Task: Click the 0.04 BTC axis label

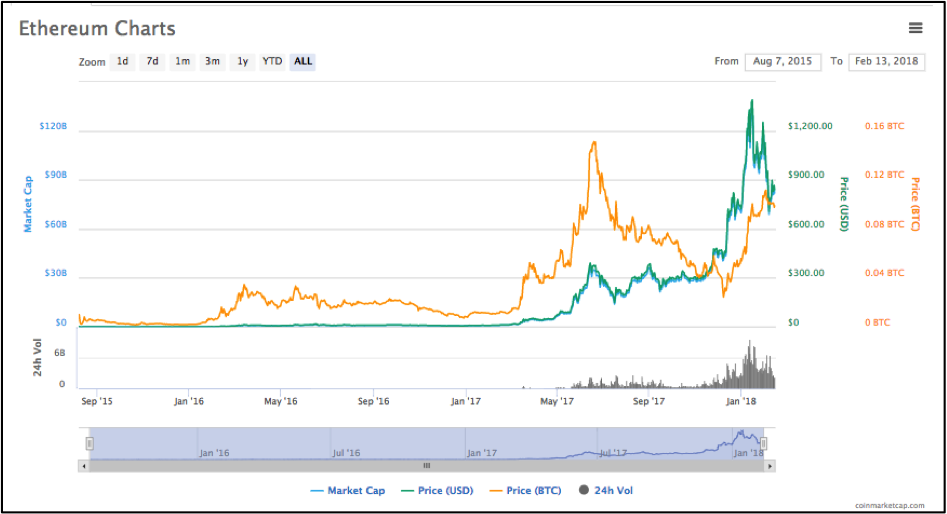Action: coord(884,274)
